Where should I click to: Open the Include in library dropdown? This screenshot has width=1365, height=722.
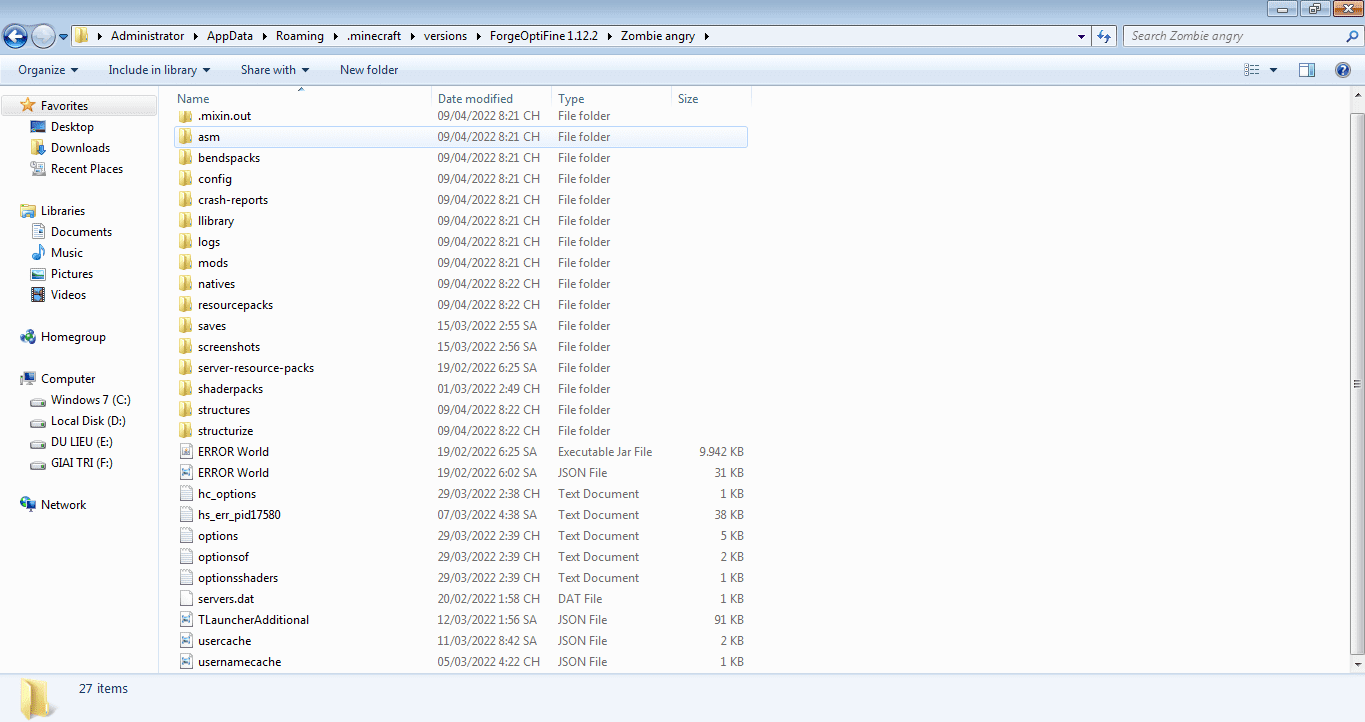(159, 70)
